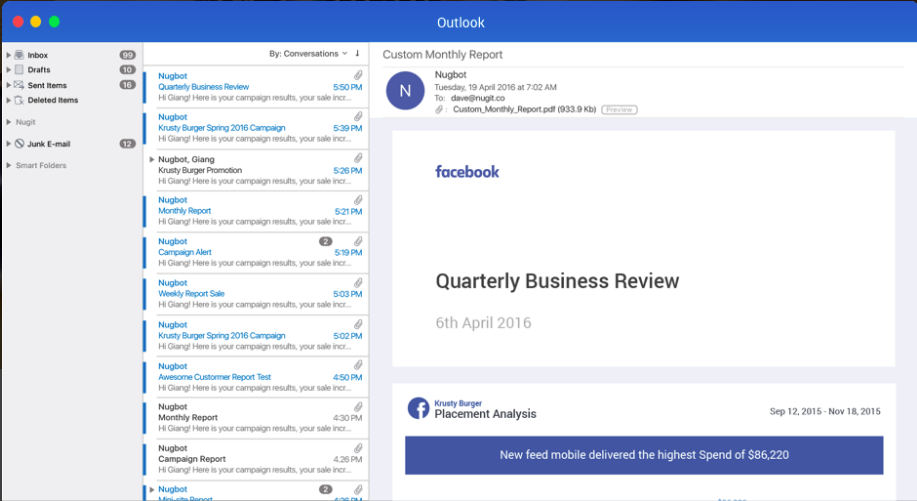Click the Inbox unread count badge 99
The image size is (917, 501).
pos(127,55)
